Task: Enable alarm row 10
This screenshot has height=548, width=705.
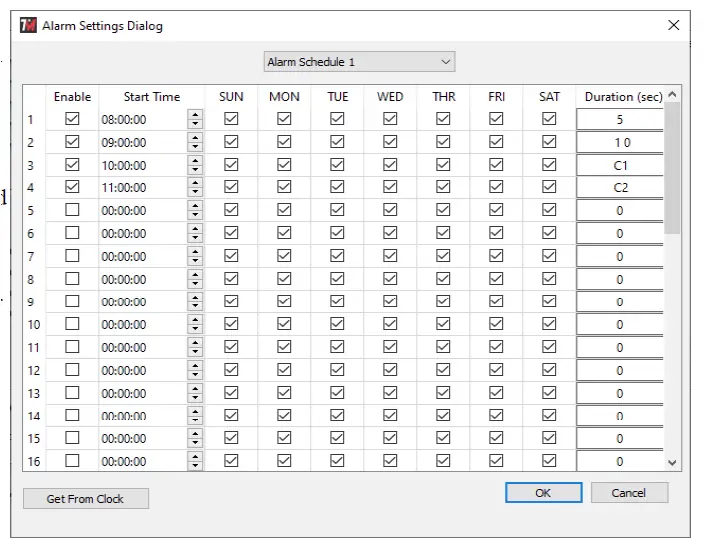Action: tap(72, 324)
